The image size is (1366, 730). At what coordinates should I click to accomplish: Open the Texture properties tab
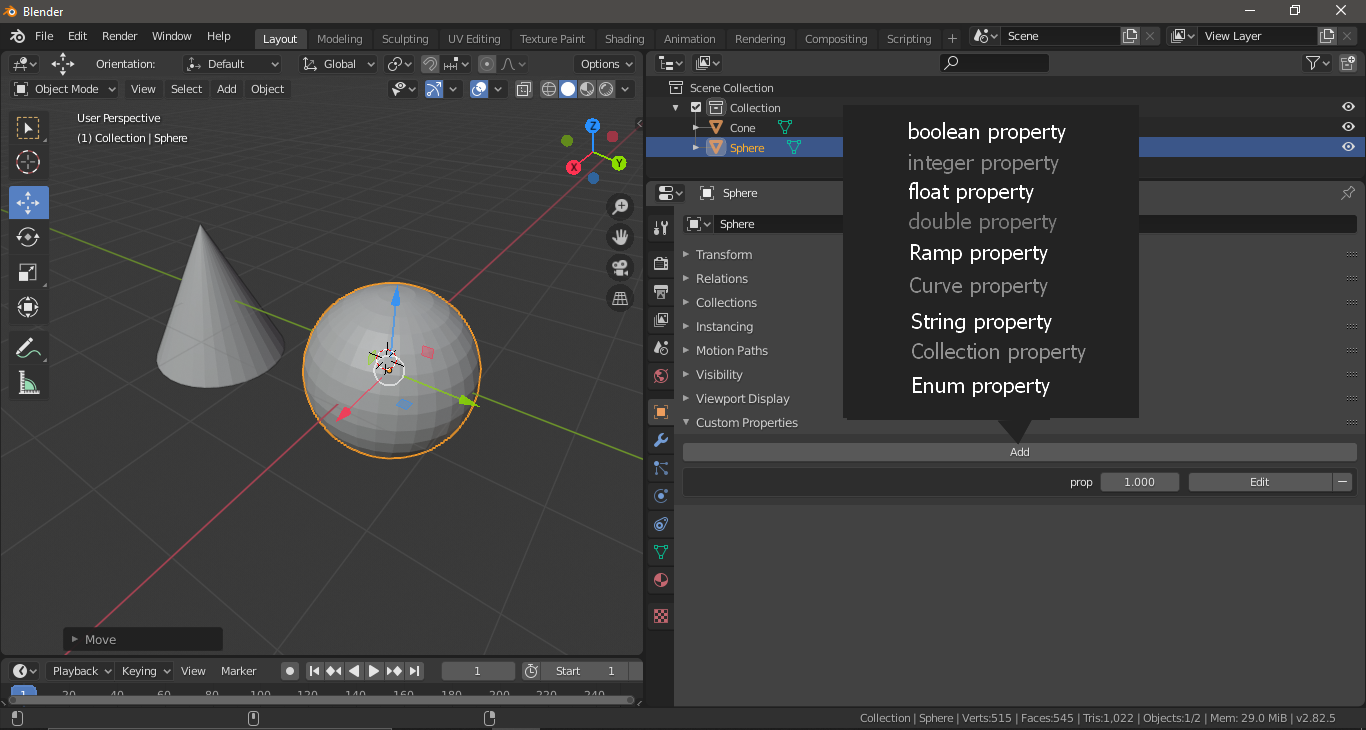[660, 616]
